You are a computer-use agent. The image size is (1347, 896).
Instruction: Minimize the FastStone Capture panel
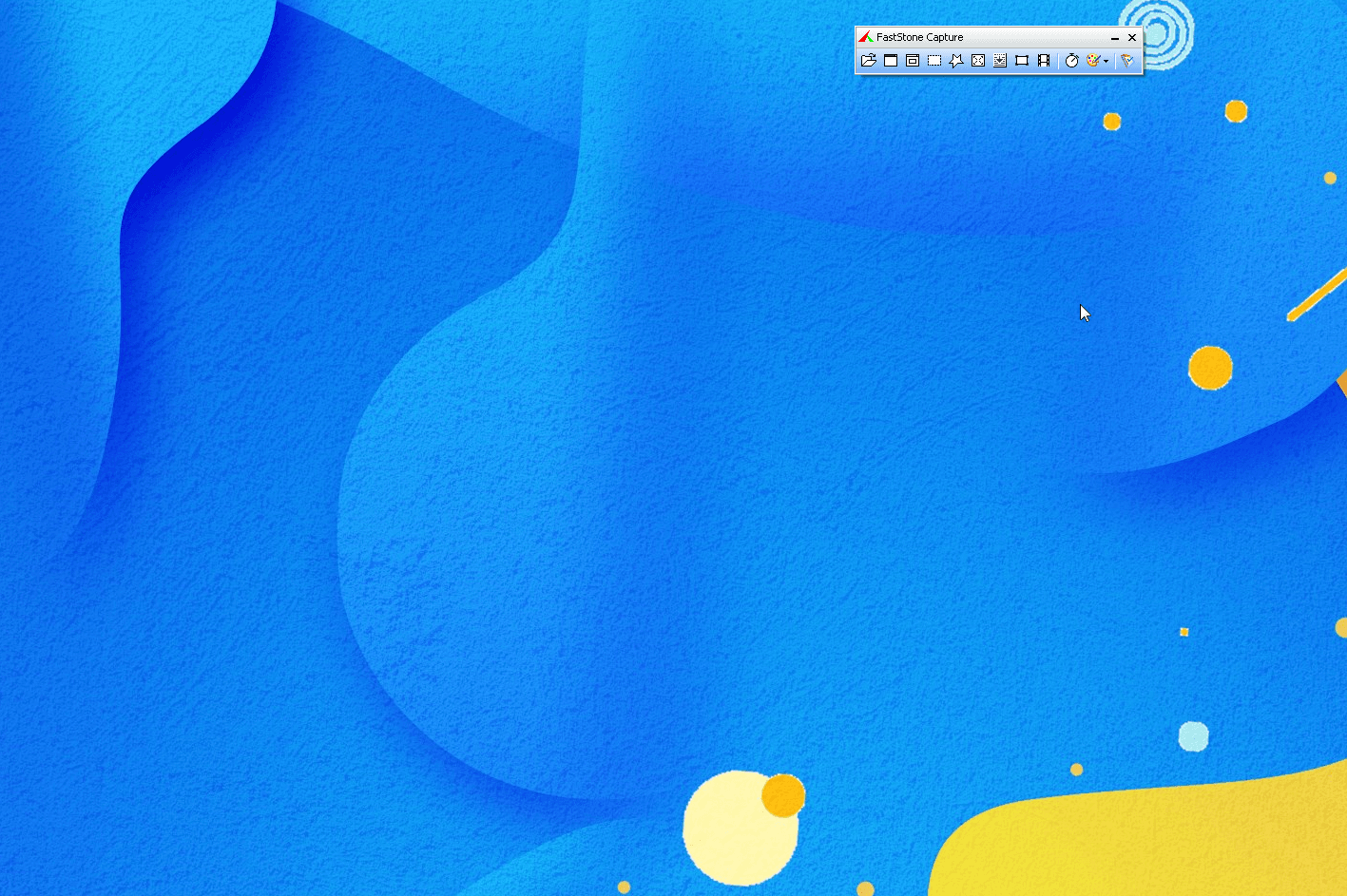pyautogui.click(x=1115, y=38)
